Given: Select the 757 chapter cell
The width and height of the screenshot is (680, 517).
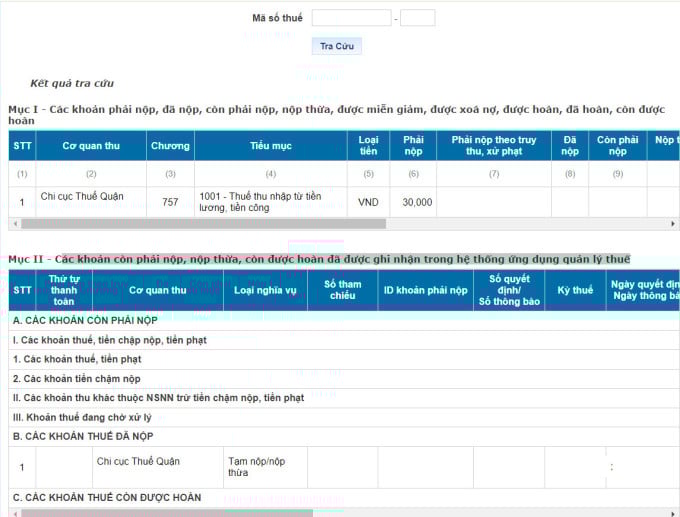Looking at the screenshot, I should (x=170, y=202).
